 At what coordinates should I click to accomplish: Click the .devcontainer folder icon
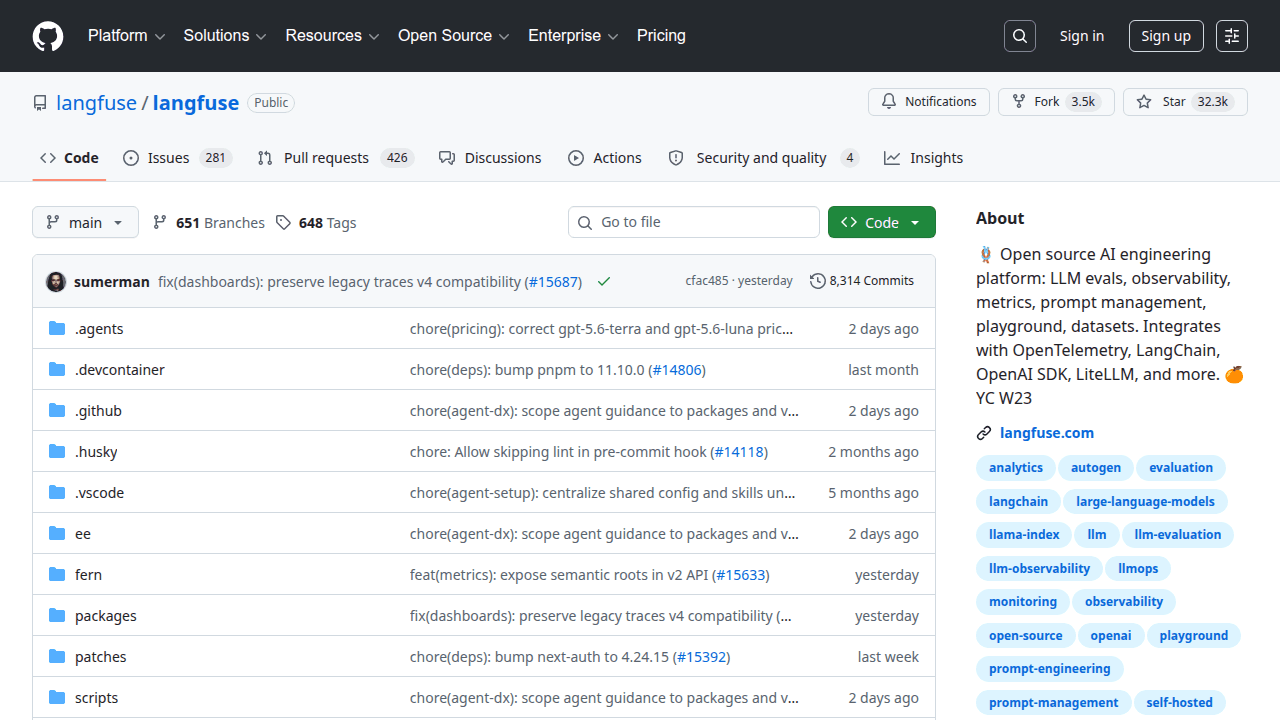57,370
